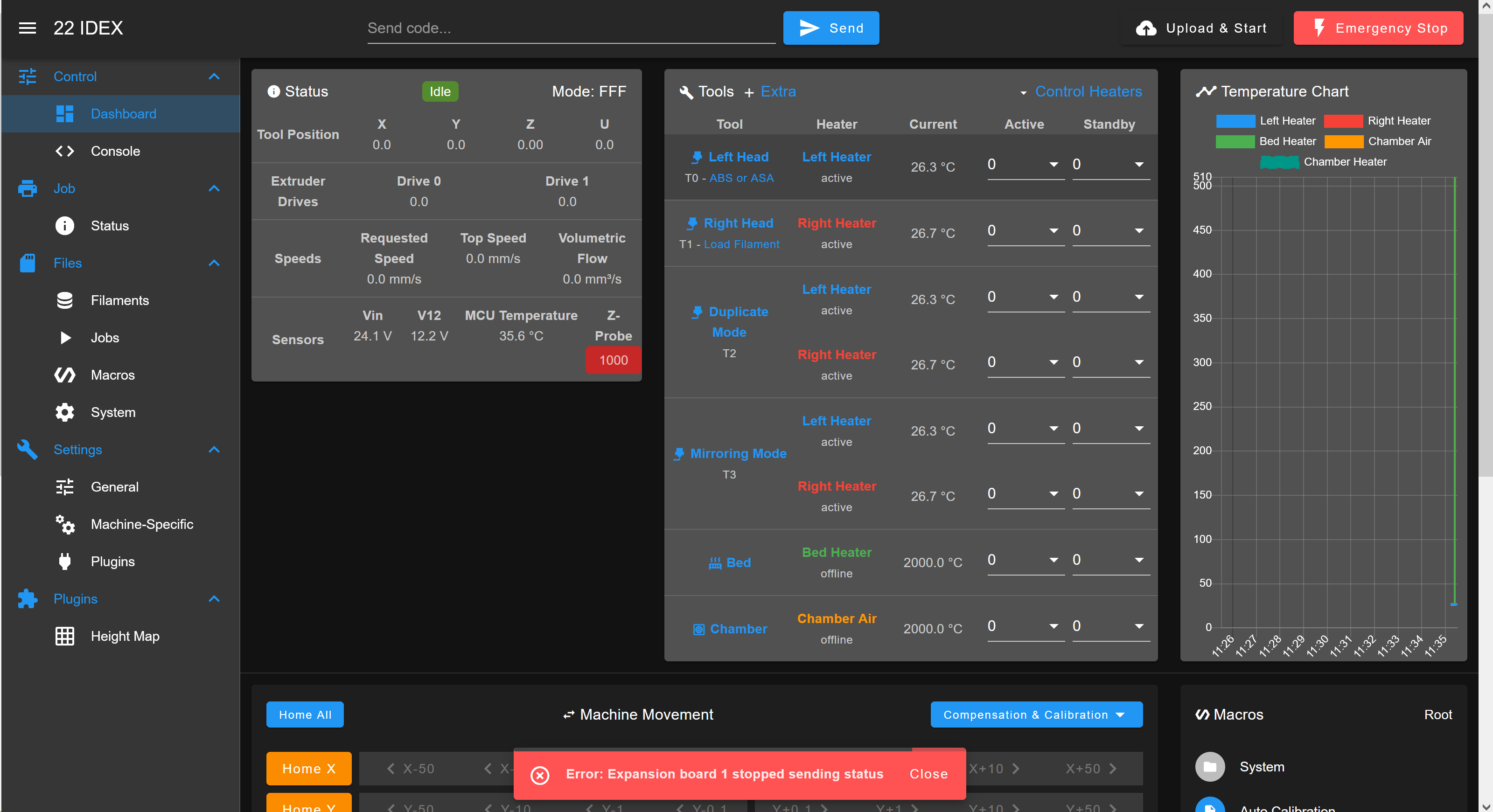Toggle Chamber Air series in chart legend
Image resolution: width=1493 pixels, height=812 pixels.
(x=1378, y=141)
